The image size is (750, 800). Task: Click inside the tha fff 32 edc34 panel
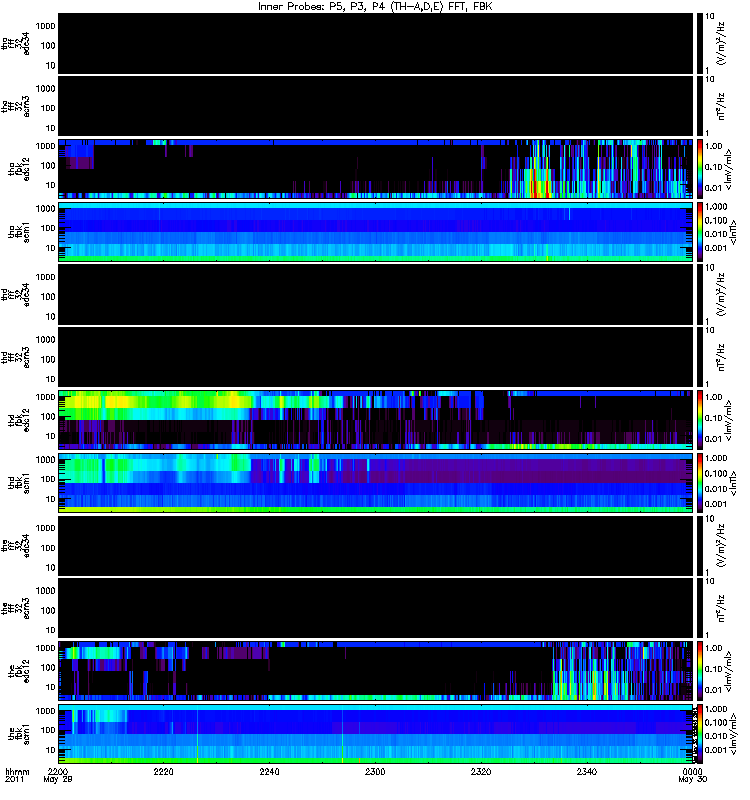click(376, 43)
